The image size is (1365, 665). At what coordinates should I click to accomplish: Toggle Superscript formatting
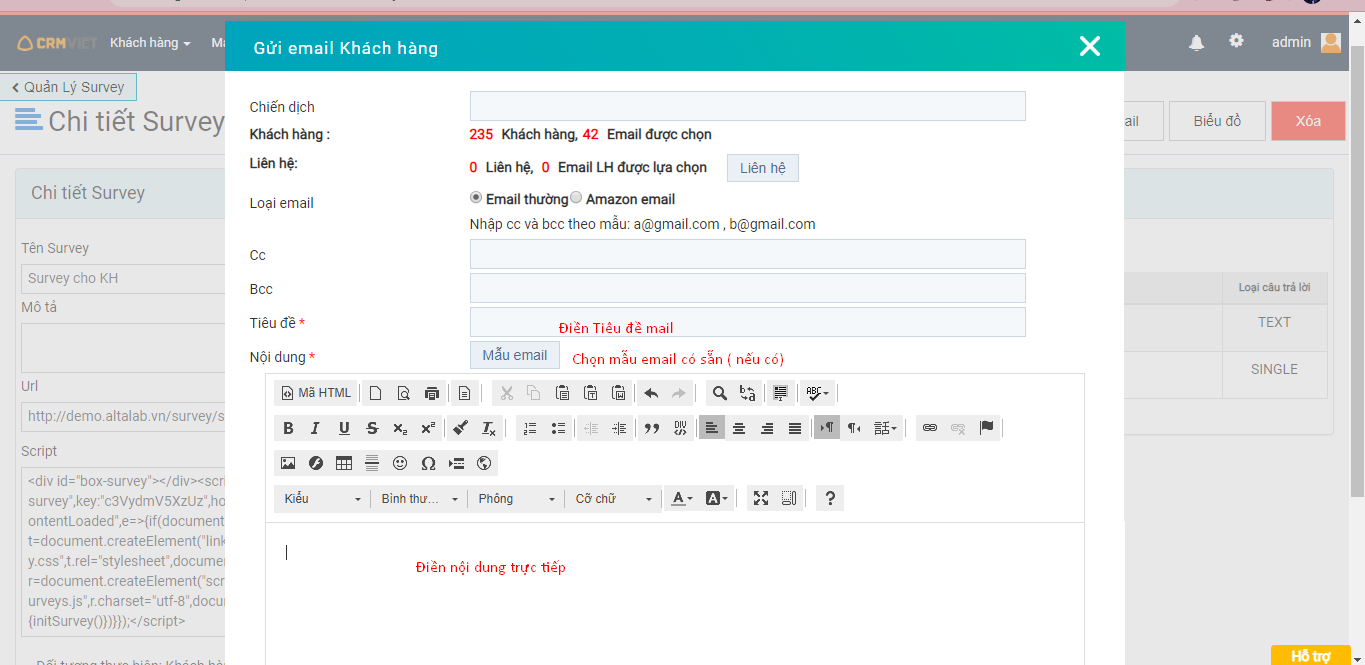click(x=428, y=428)
